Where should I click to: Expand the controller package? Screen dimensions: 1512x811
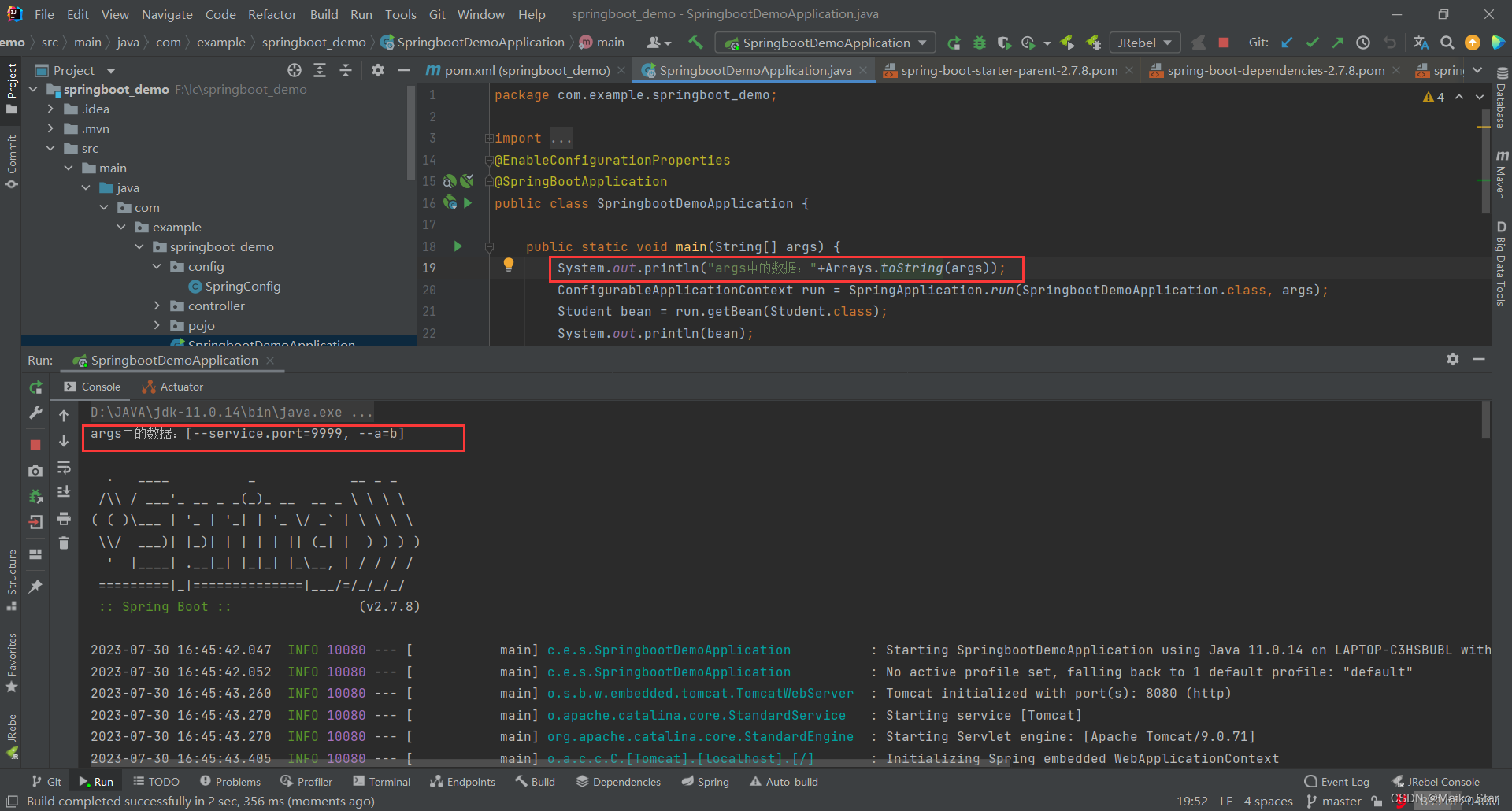[x=157, y=306]
